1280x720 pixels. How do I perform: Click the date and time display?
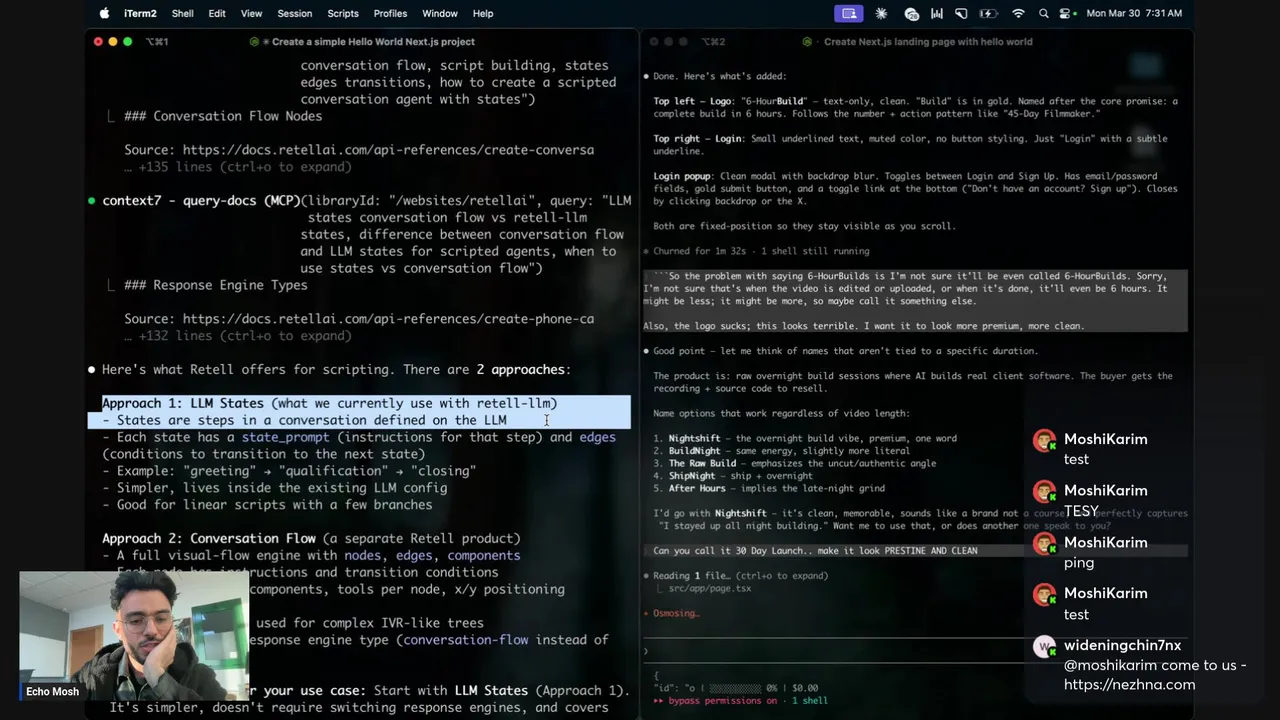click(x=1134, y=13)
